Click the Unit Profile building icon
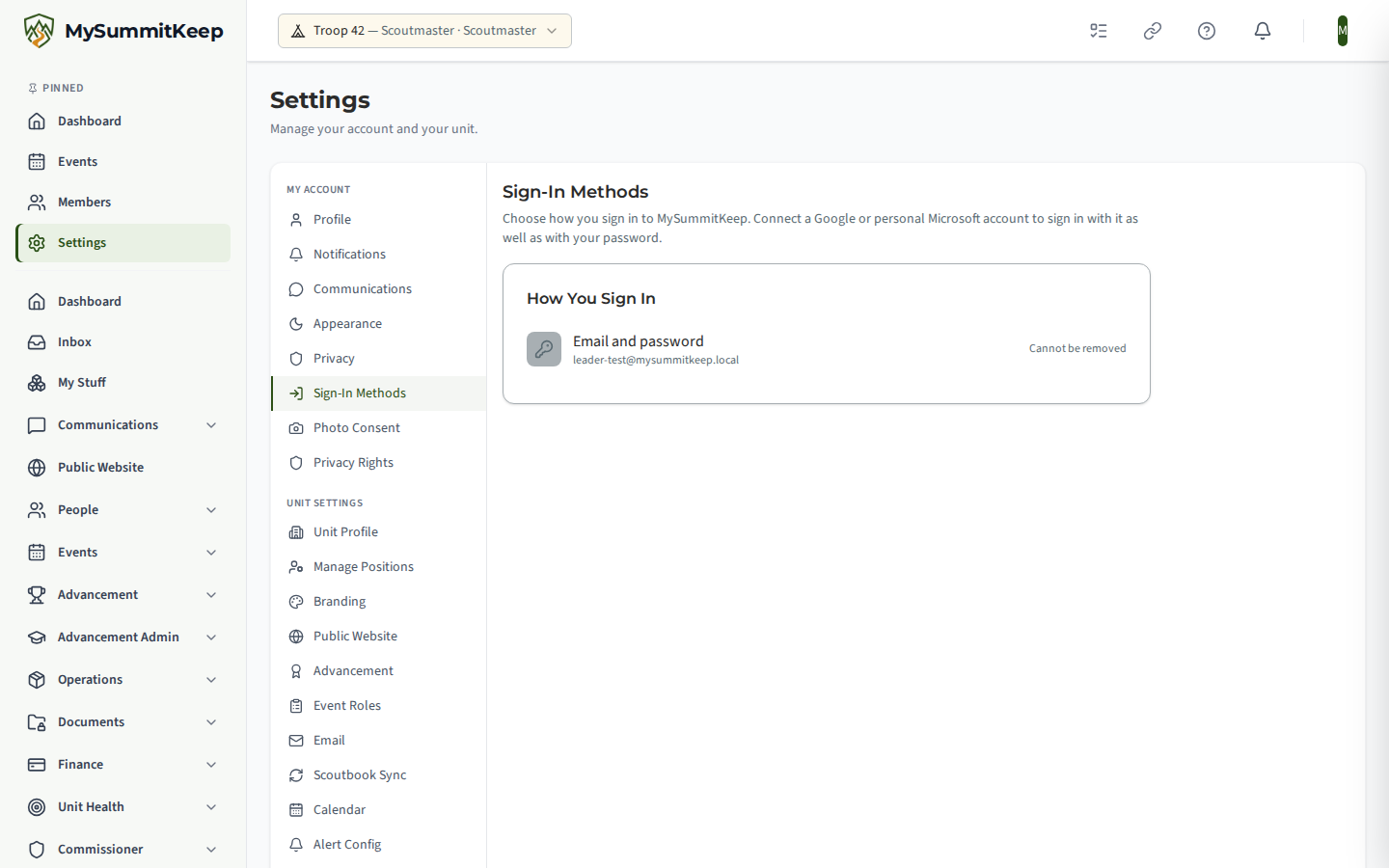 pos(296,532)
